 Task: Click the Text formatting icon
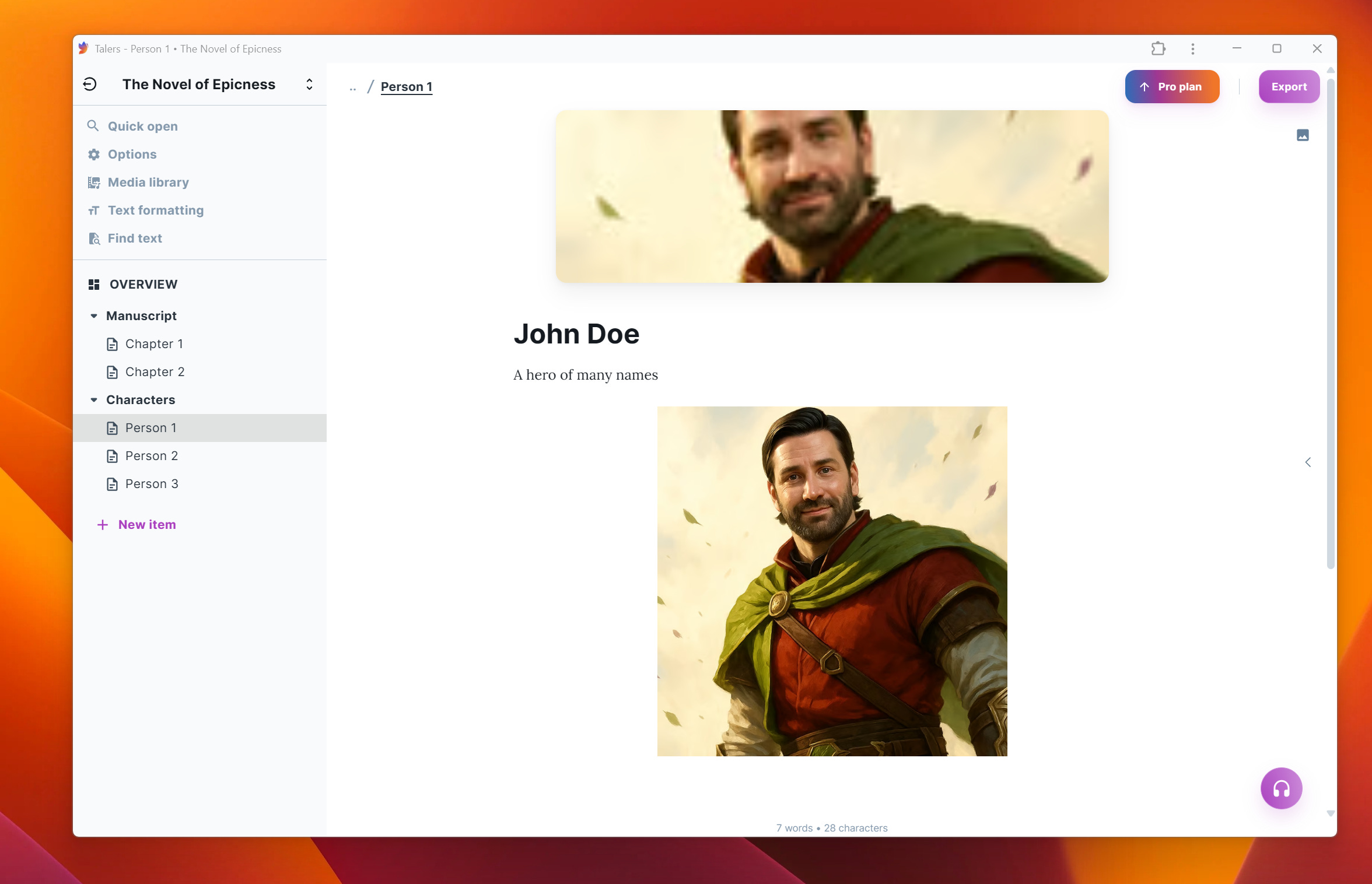point(93,211)
